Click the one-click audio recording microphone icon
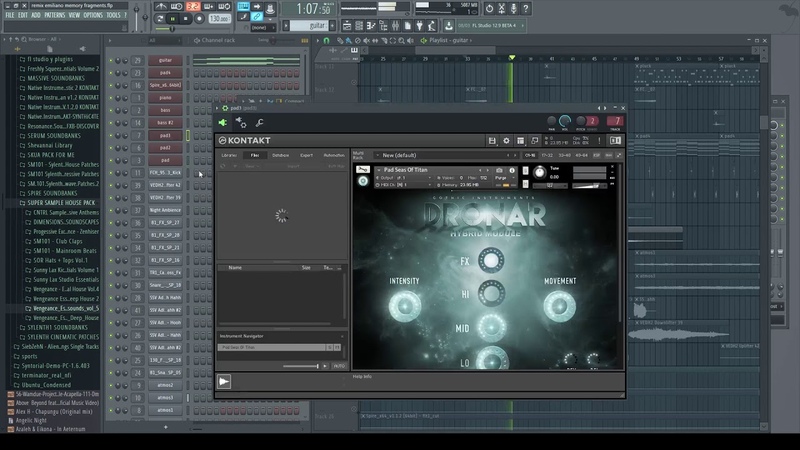 [x=513, y=8]
